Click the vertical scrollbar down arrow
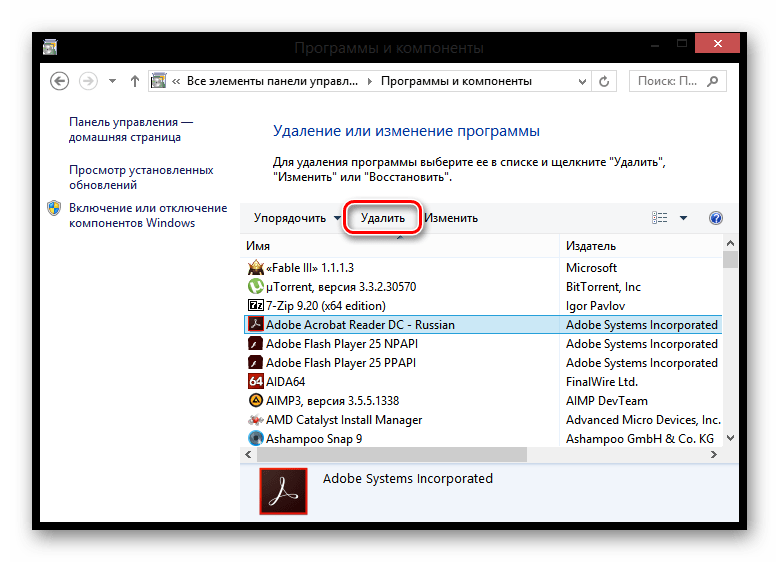 [730, 438]
